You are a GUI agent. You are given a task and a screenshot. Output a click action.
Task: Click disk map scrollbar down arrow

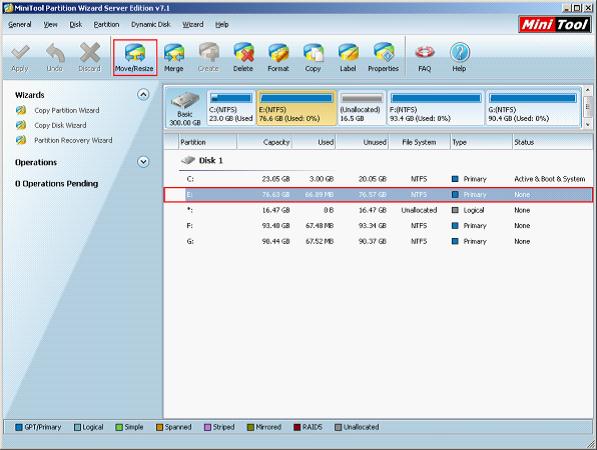click(587, 124)
